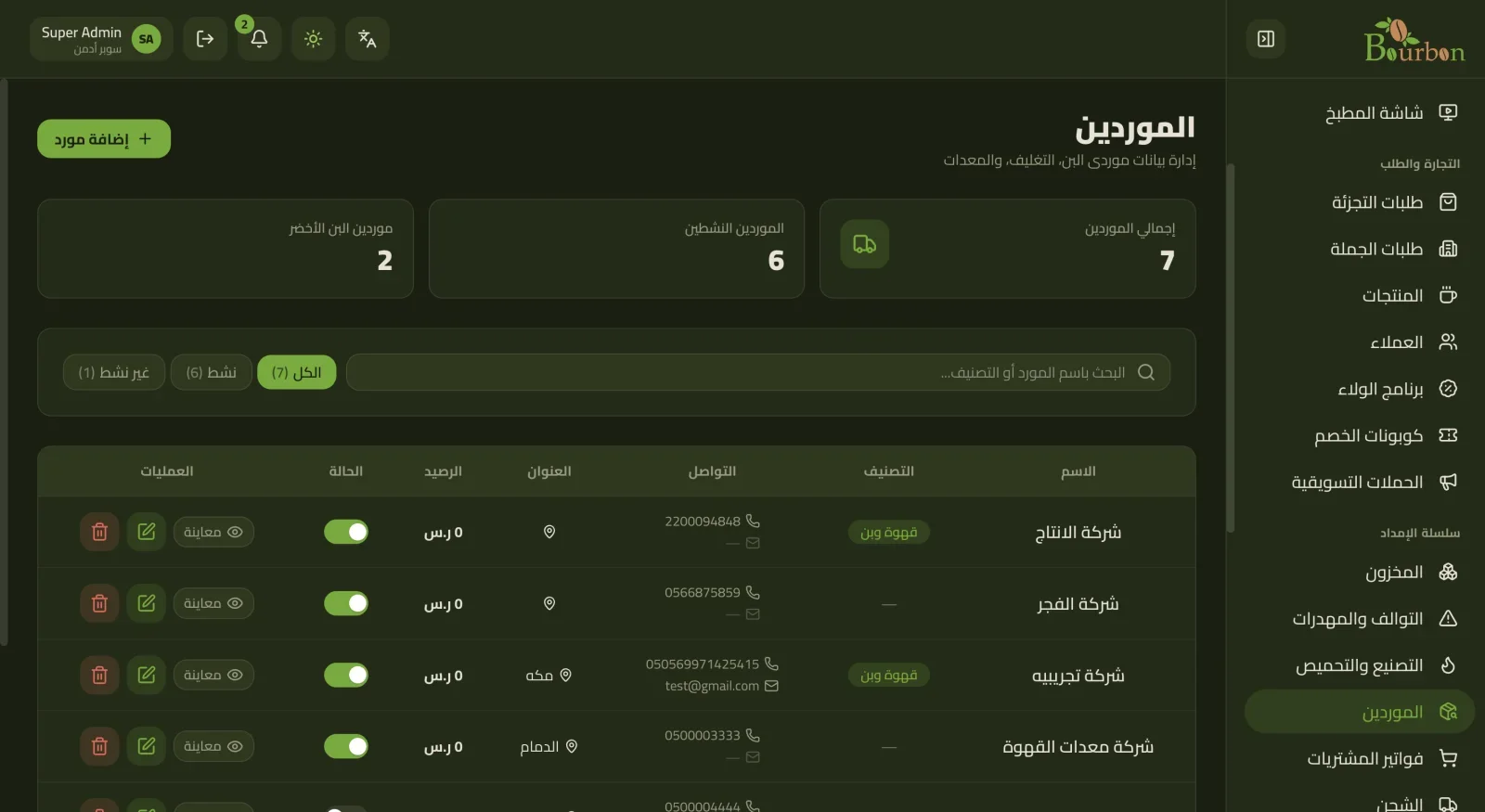
Task: Open برنامج الولاء in sidebar
Action: pyautogui.click(x=1360, y=389)
